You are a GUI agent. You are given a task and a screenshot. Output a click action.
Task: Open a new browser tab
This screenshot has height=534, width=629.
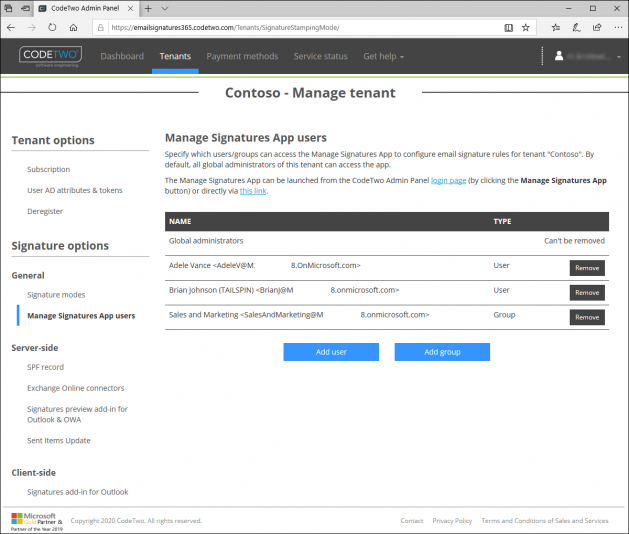click(x=148, y=8)
